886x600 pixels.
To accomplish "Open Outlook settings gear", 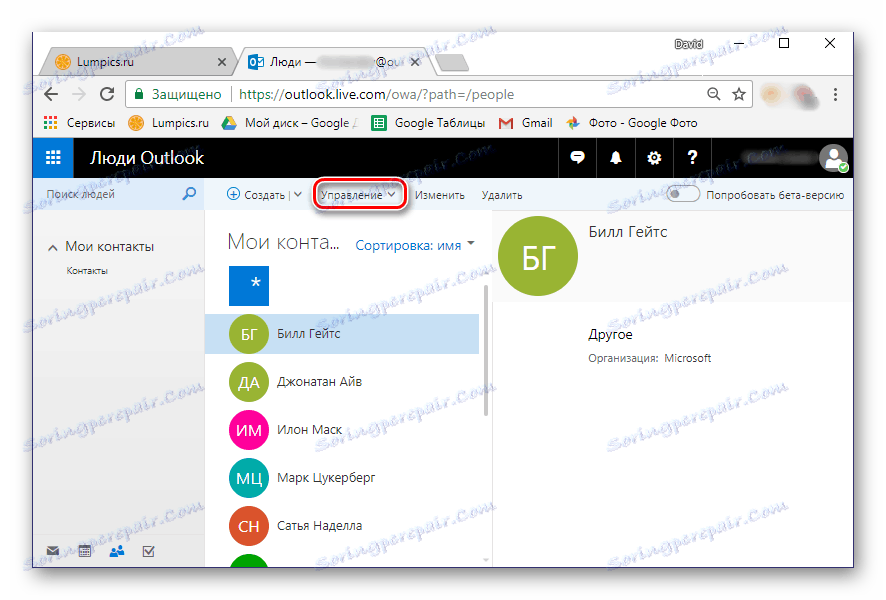I will [x=654, y=158].
